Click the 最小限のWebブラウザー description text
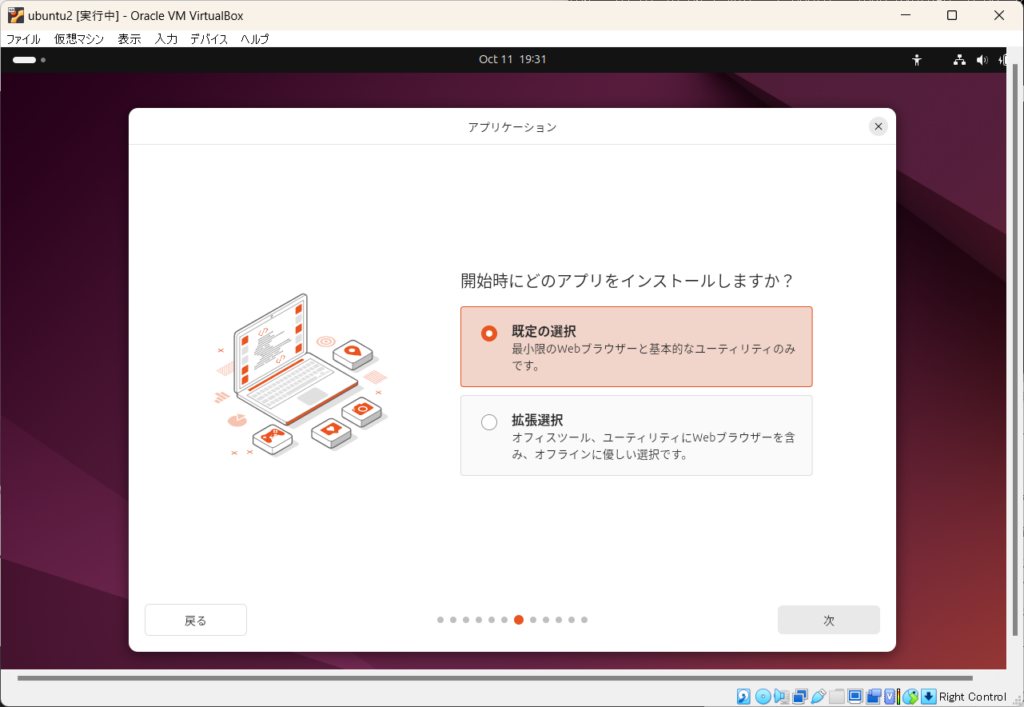 click(653, 357)
